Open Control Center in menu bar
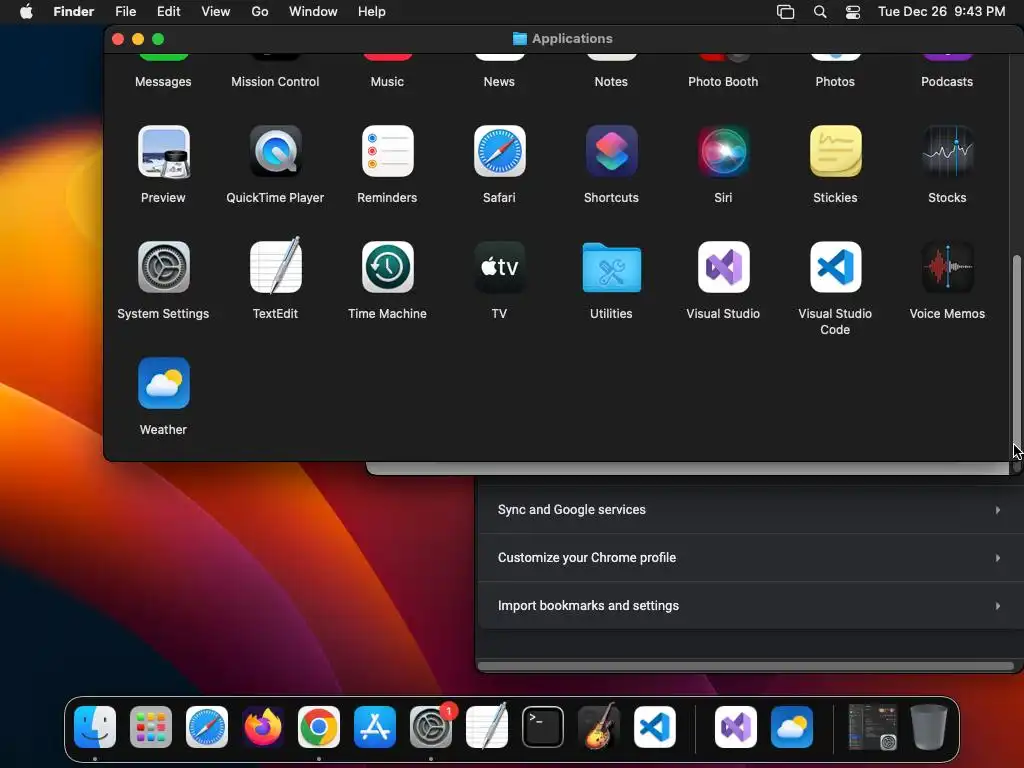The width and height of the screenshot is (1024, 768). (x=853, y=12)
